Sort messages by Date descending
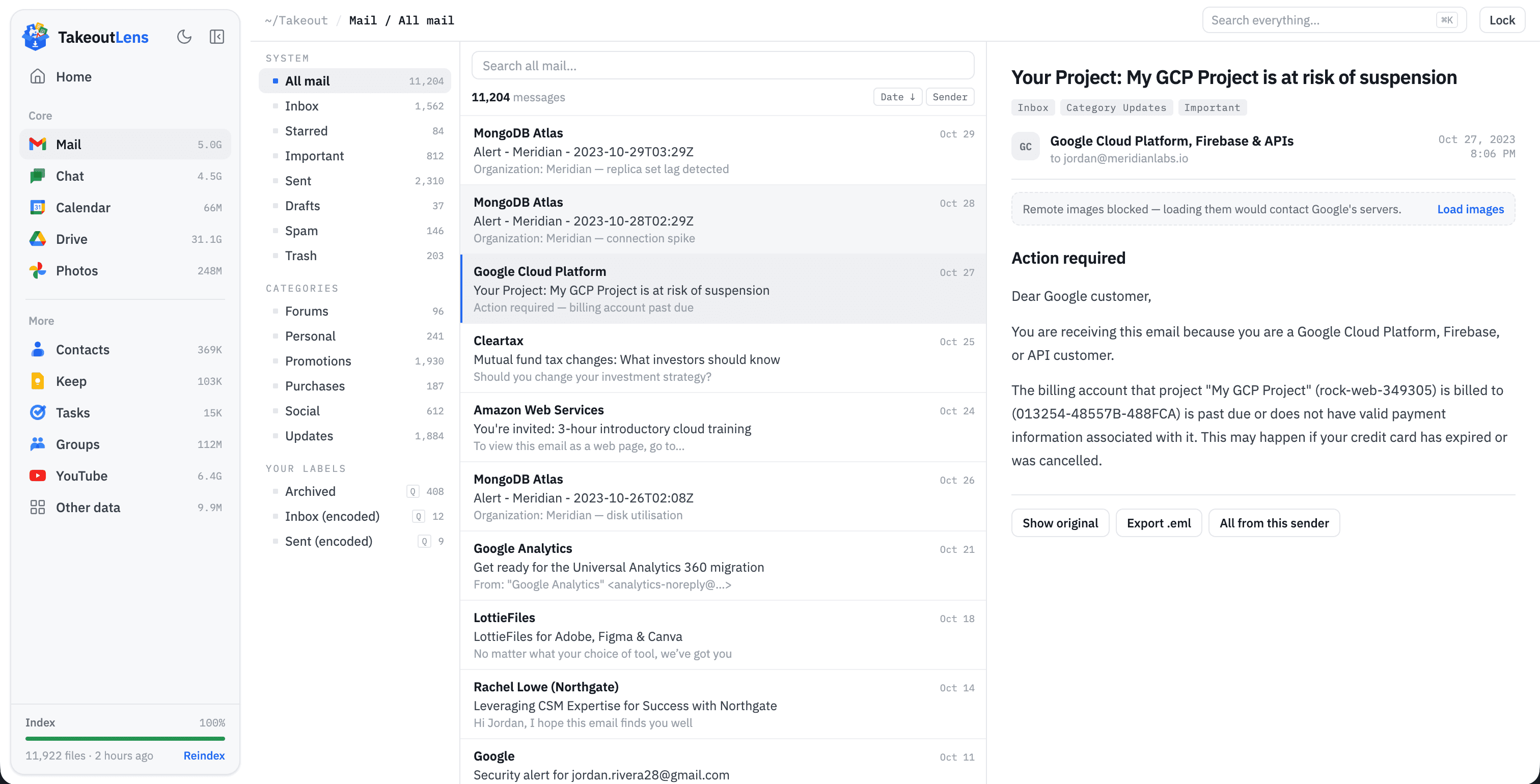Viewport: 1540px width, 784px height. tap(897, 97)
